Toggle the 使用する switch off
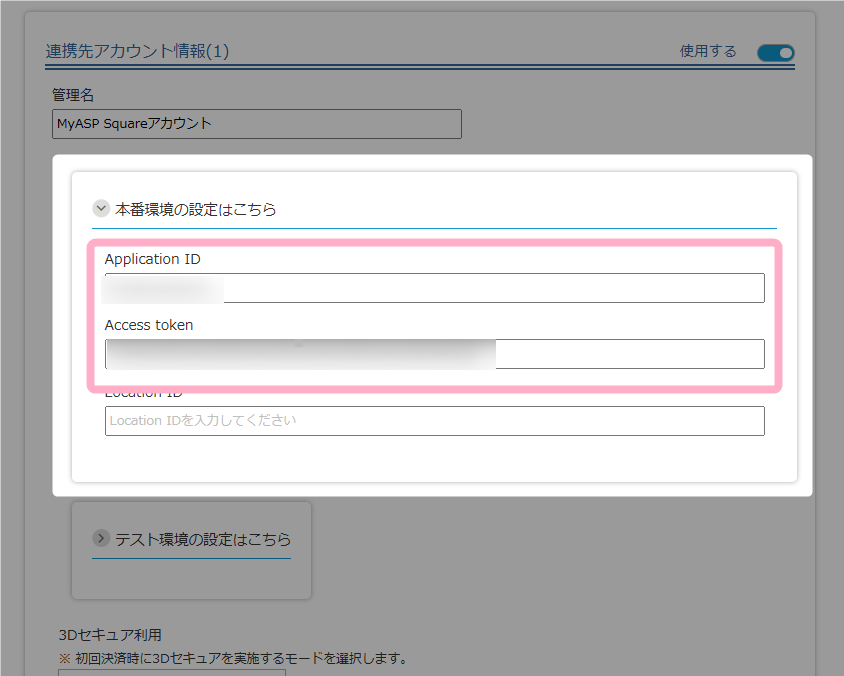This screenshot has width=844, height=676. click(775, 52)
